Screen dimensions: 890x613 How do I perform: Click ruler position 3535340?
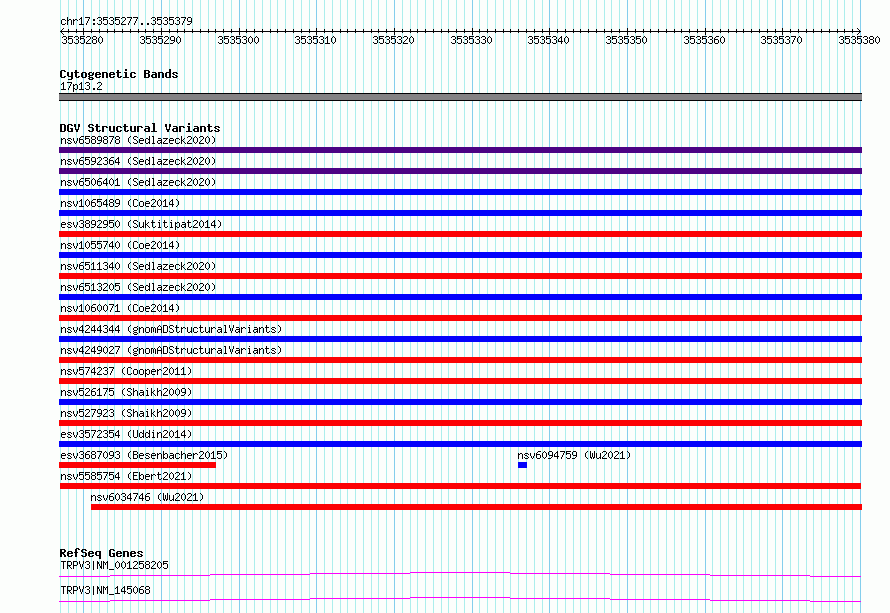click(x=548, y=40)
